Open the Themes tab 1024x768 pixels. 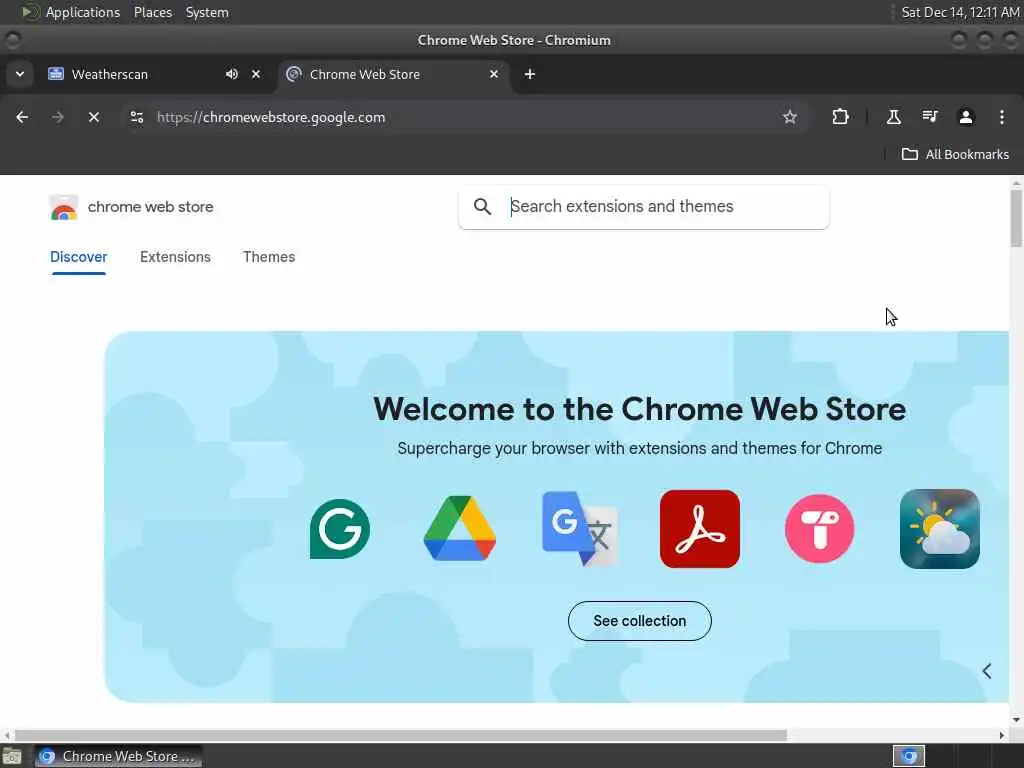click(269, 257)
